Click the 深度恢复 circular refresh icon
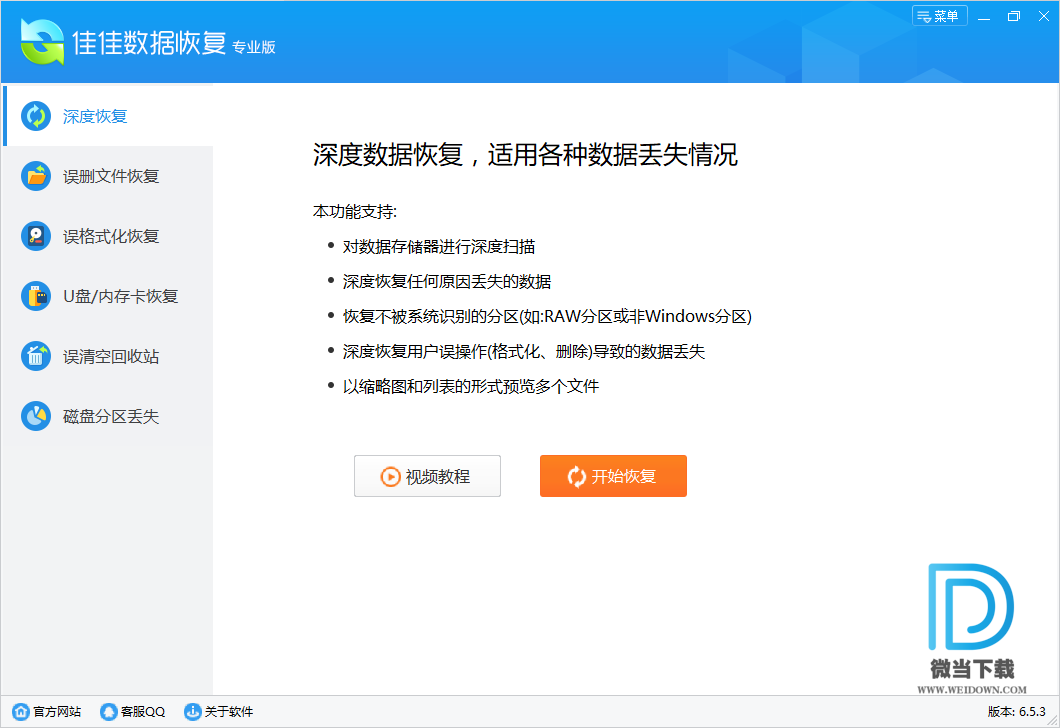The height and width of the screenshot is (728, 1060). click(x=36, y=116)
